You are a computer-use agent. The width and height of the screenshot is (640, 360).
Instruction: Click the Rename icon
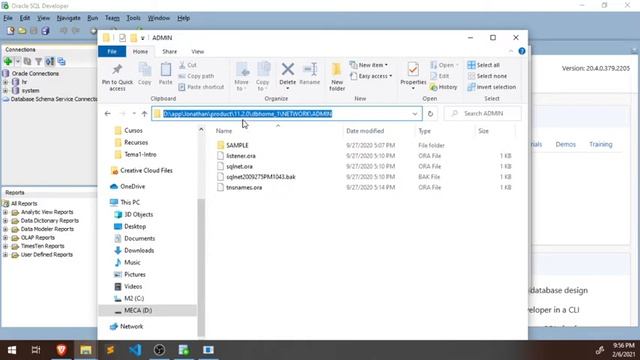[310, 69]
